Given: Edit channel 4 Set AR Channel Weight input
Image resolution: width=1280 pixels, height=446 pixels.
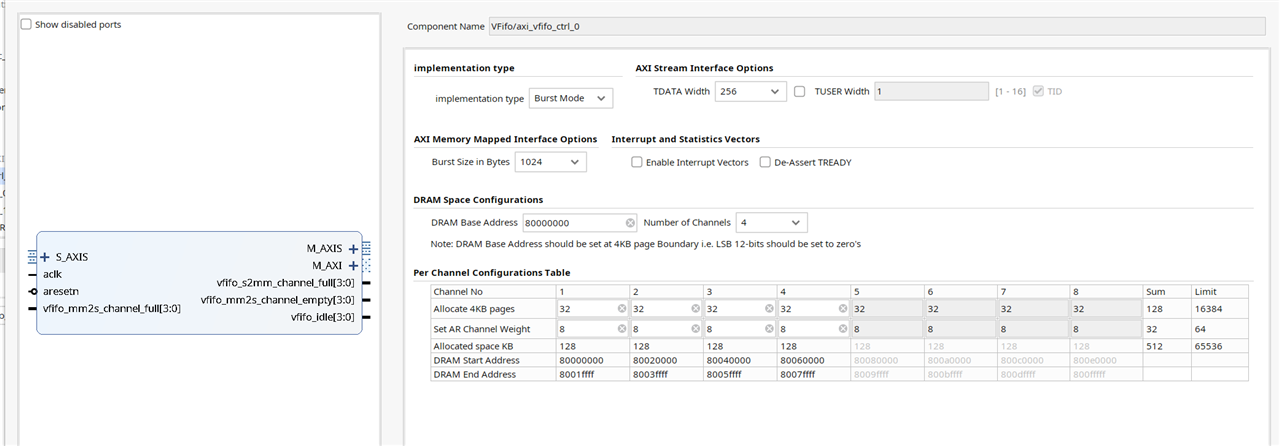Looking at the screenshot, I should [814, 328].
